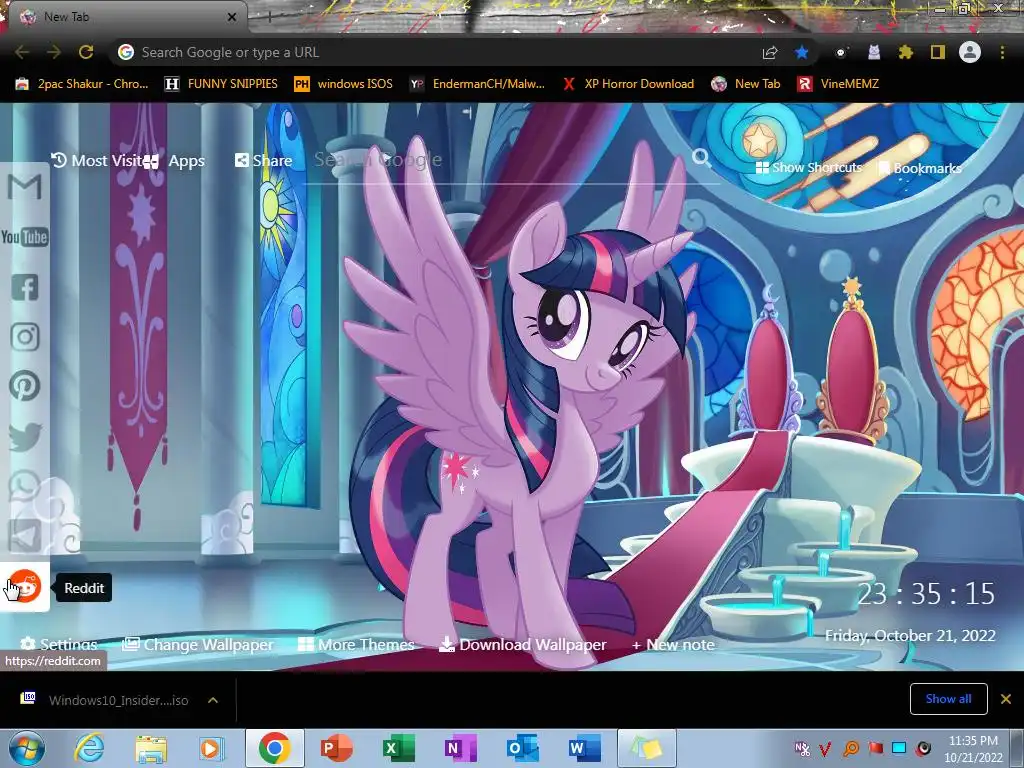Launch Internet Explorer from taskbar
This screenshot has height=768, width=1024.
(x=89, y=748)
